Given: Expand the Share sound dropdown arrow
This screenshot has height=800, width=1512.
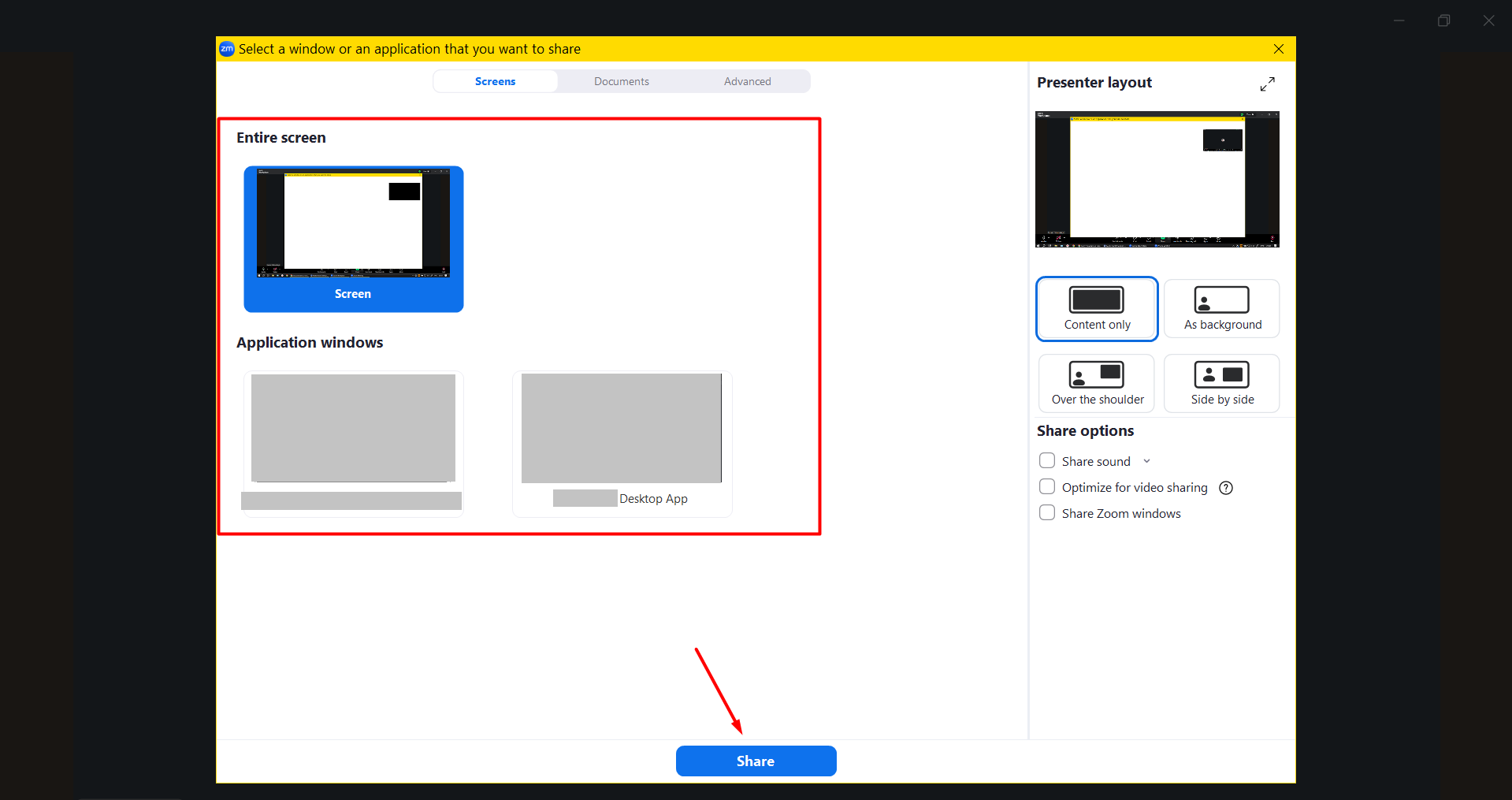Looking at the screenshot, I should point(1146,461).
